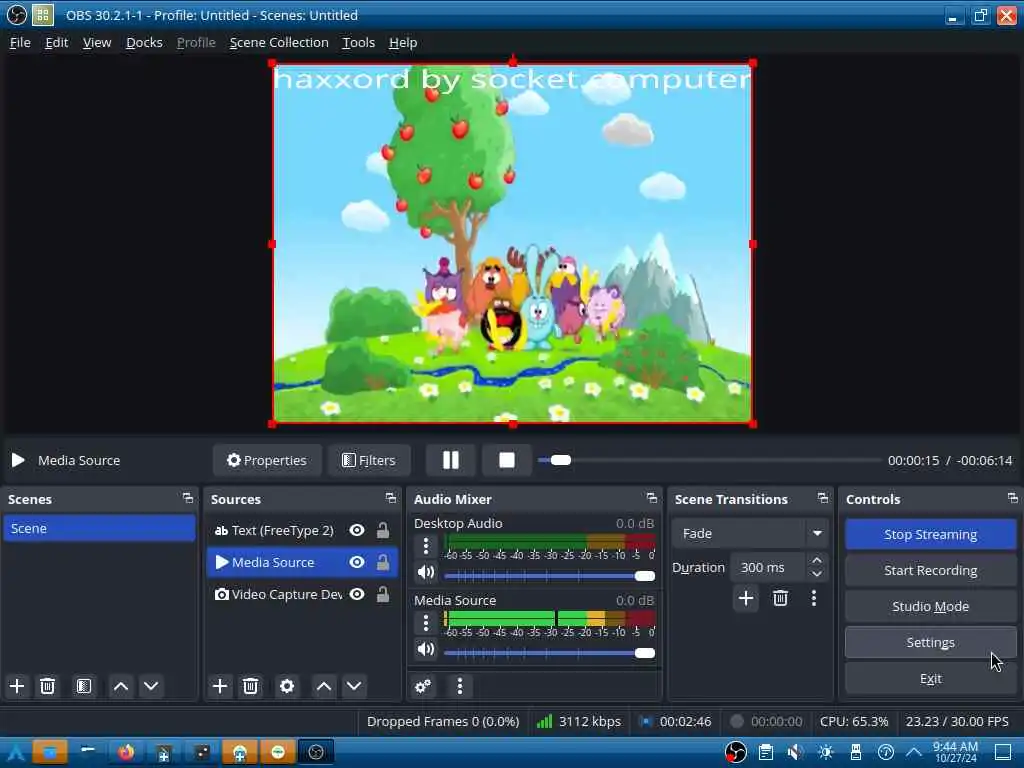Undock the Audio Mixer panel
This screenshot has height=768, width=1024.
click(x=652, y=498)
